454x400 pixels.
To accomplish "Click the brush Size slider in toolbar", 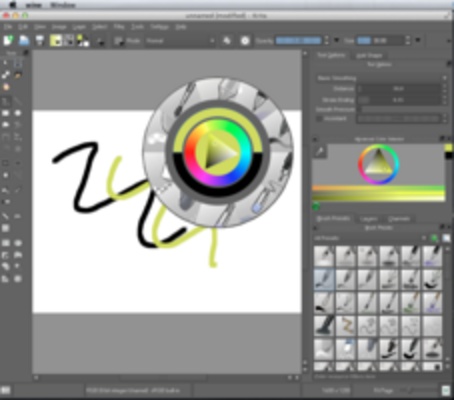I will click(380, 41).
